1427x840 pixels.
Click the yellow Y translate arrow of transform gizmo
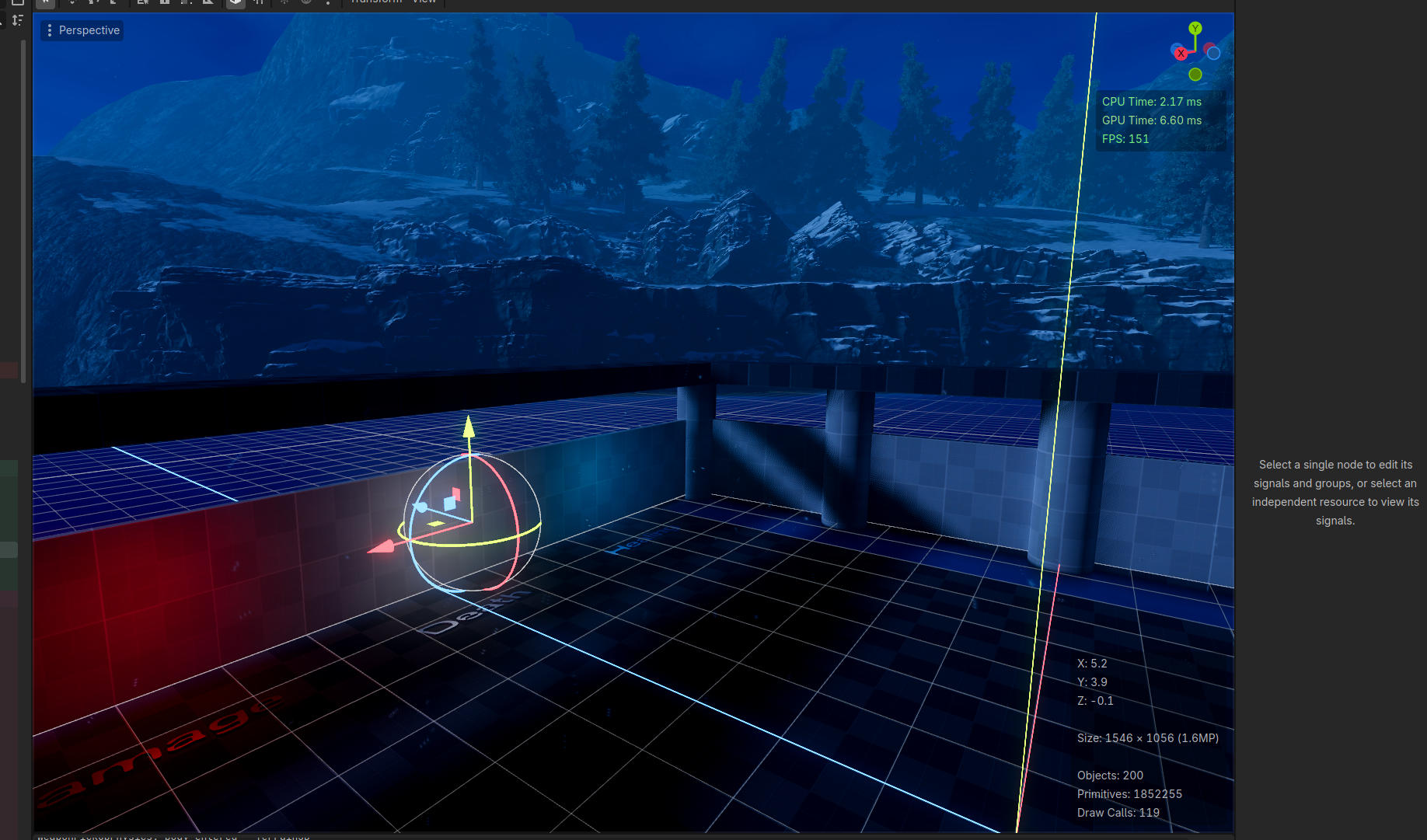point(469,426)
